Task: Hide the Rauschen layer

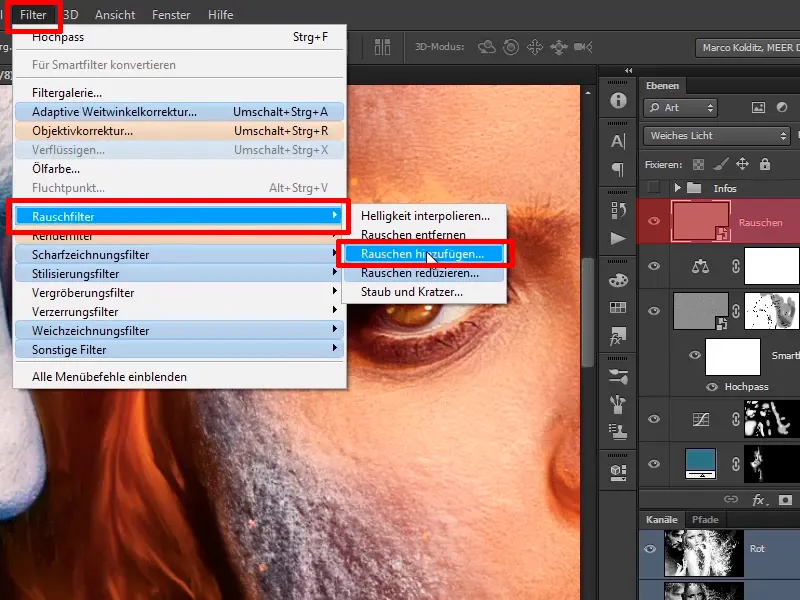Action: pyautogui.click(x=654, y=221)
